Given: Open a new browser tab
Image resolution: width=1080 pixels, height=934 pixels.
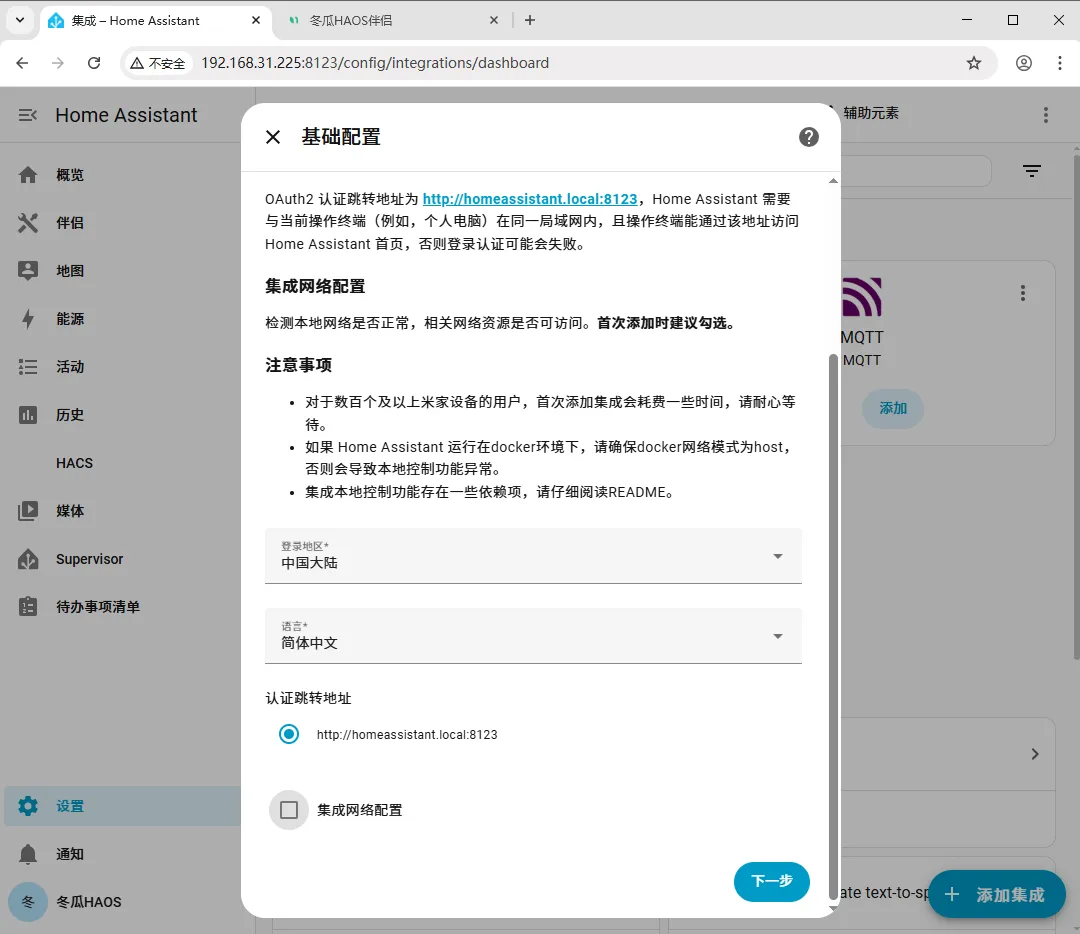Looking at the screenshot, I should tap(530, 21).
